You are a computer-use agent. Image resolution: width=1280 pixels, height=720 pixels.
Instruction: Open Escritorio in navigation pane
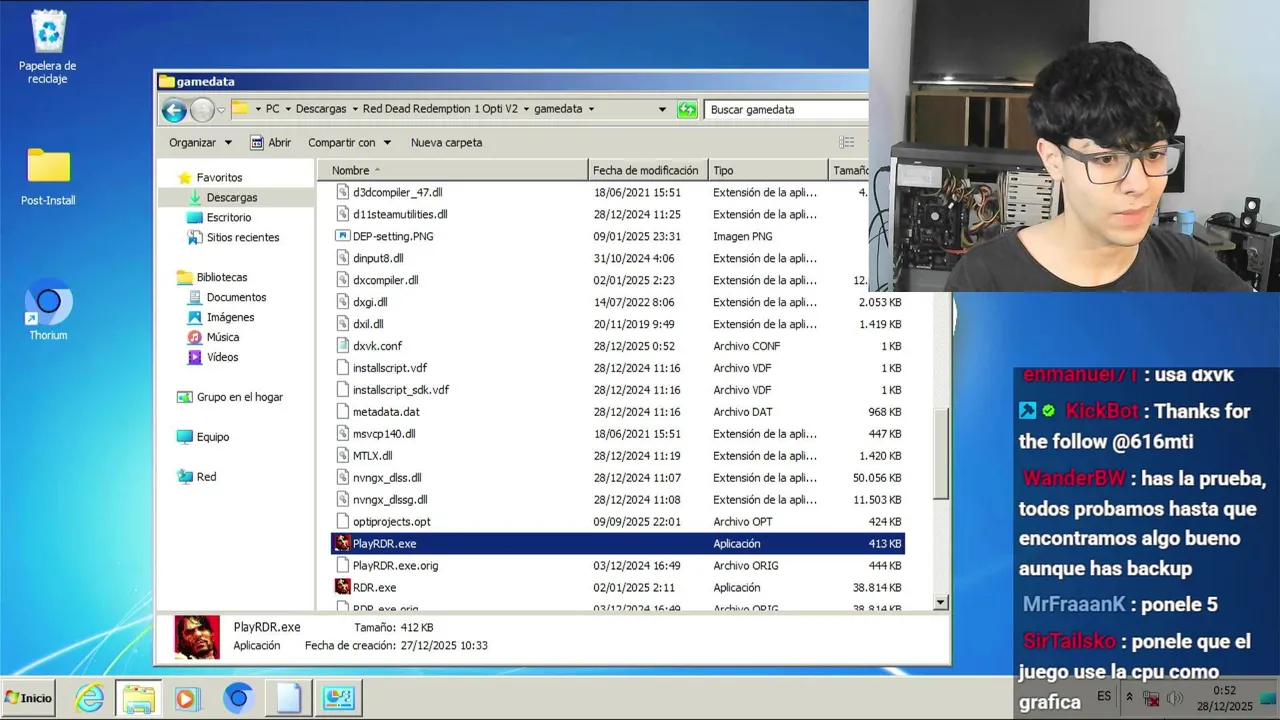(229, 217)
